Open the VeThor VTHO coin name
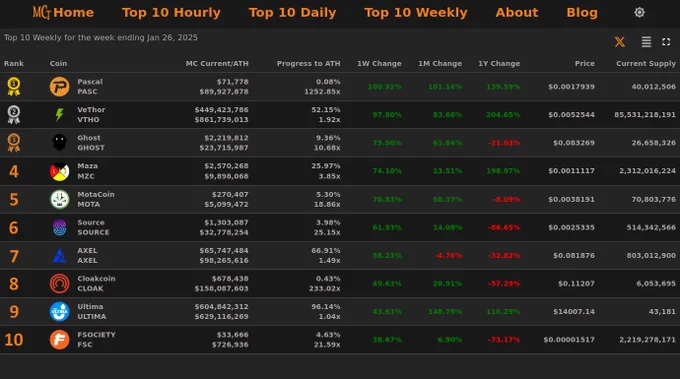The height and width of the screenshot is (379, 680). [91, 114]
